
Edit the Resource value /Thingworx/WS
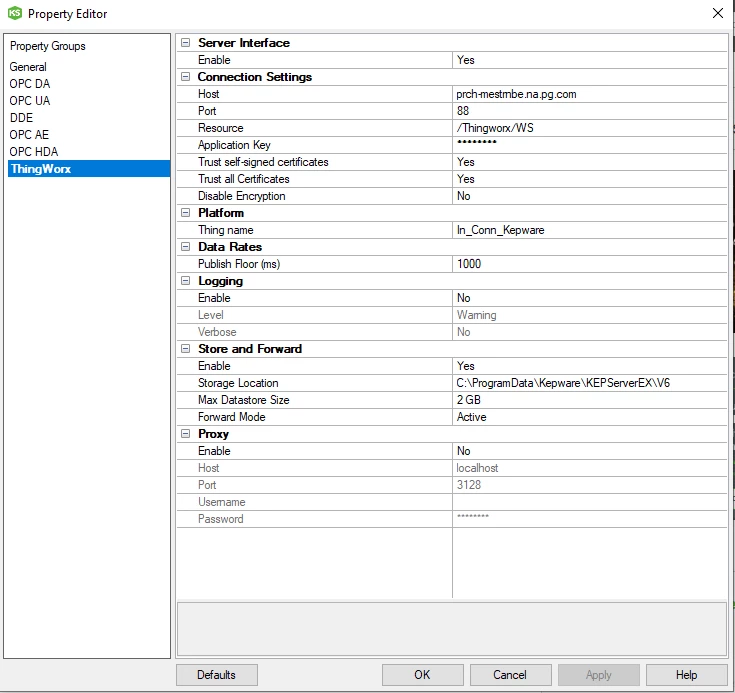coord(590,128)
